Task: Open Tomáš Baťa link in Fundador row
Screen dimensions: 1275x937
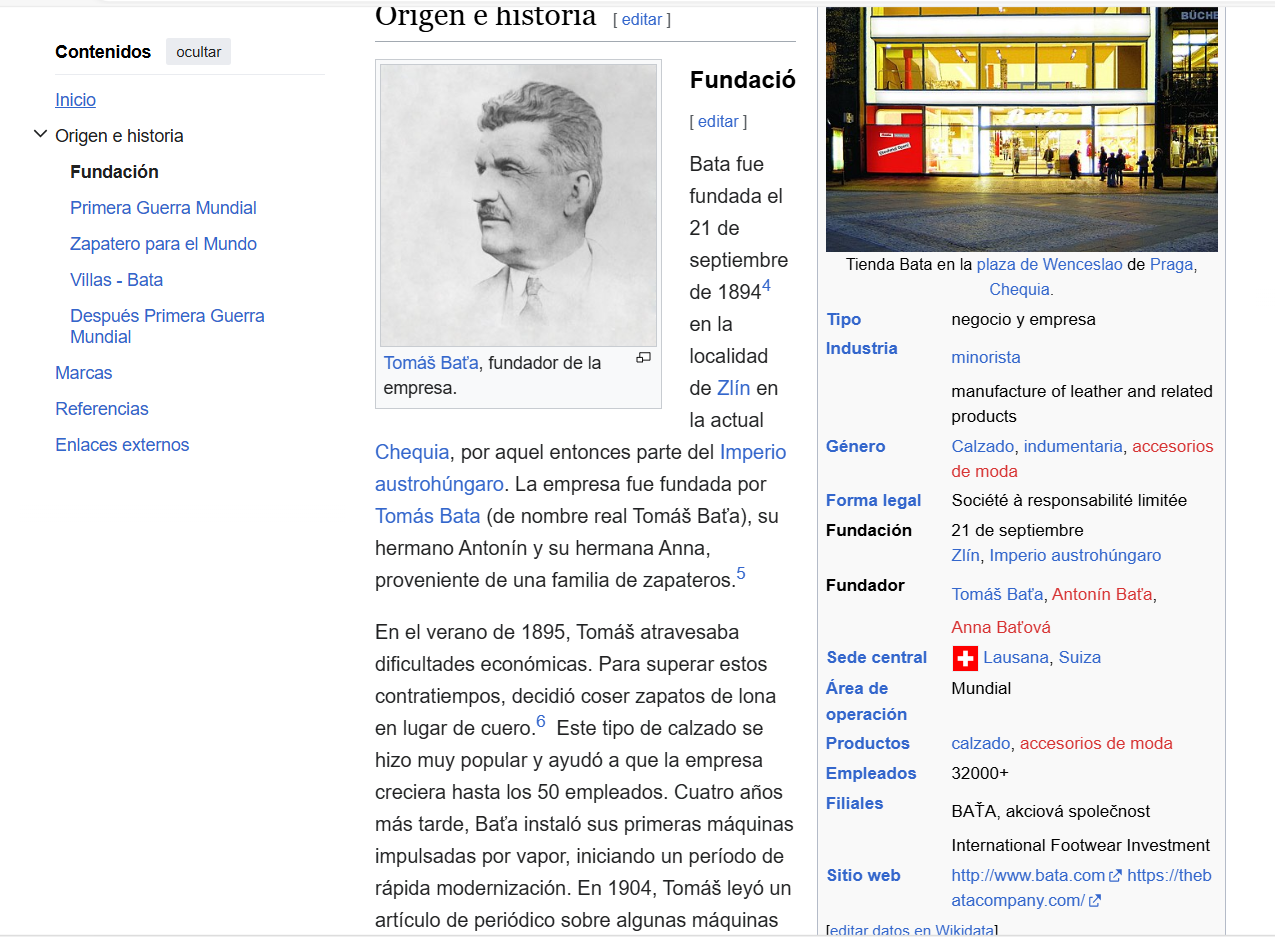Action: [x=997, y=595]
